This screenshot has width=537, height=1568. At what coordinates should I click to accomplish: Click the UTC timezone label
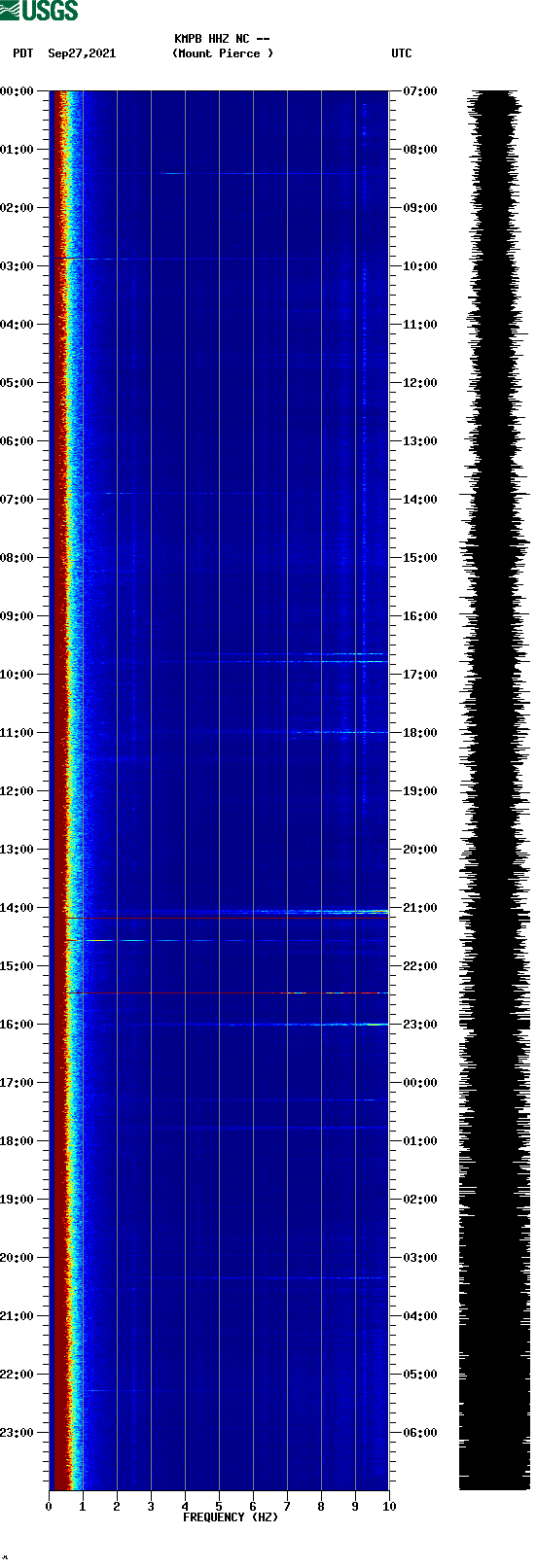click(x=402, y=53)
